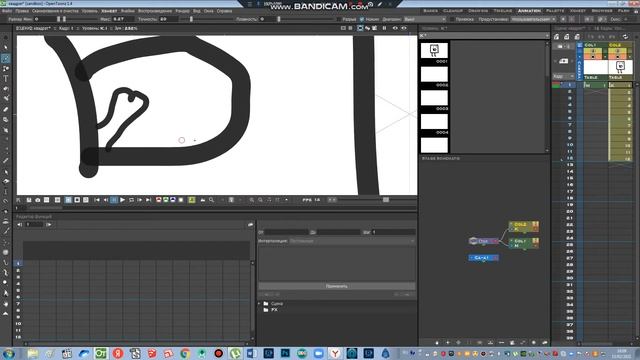Viewport: 640px width, 360px height.
Task: Expand the Сцена folder in function tree
Action: tap(259, 304)
